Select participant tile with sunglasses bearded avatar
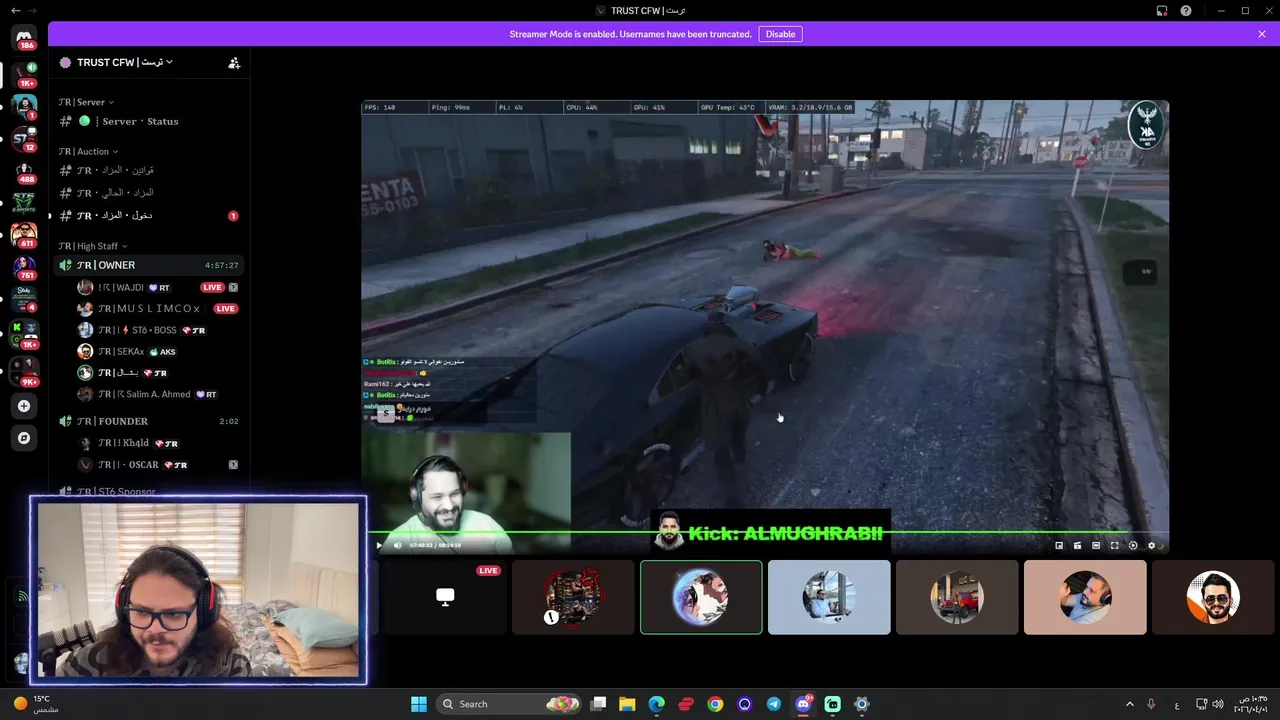The height and width of the screenshot is (720, 1280). [x=1213, y=597]
